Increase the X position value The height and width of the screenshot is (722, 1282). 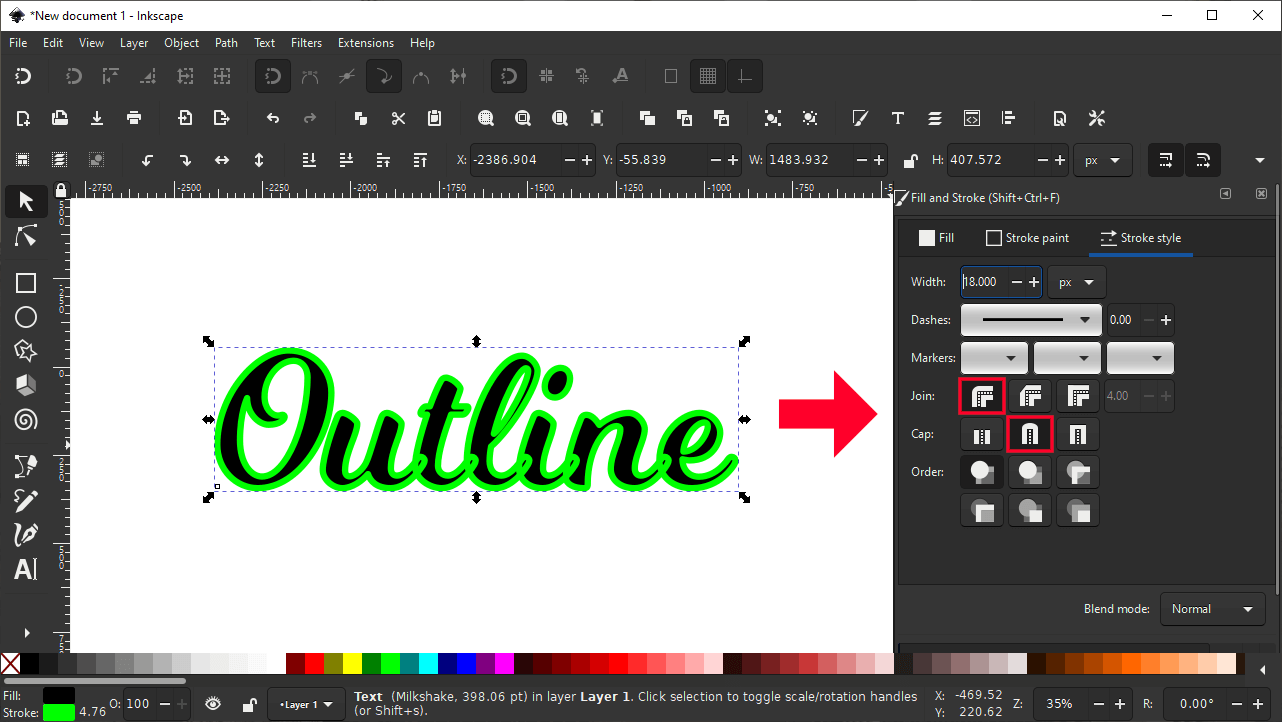[587, 160]
